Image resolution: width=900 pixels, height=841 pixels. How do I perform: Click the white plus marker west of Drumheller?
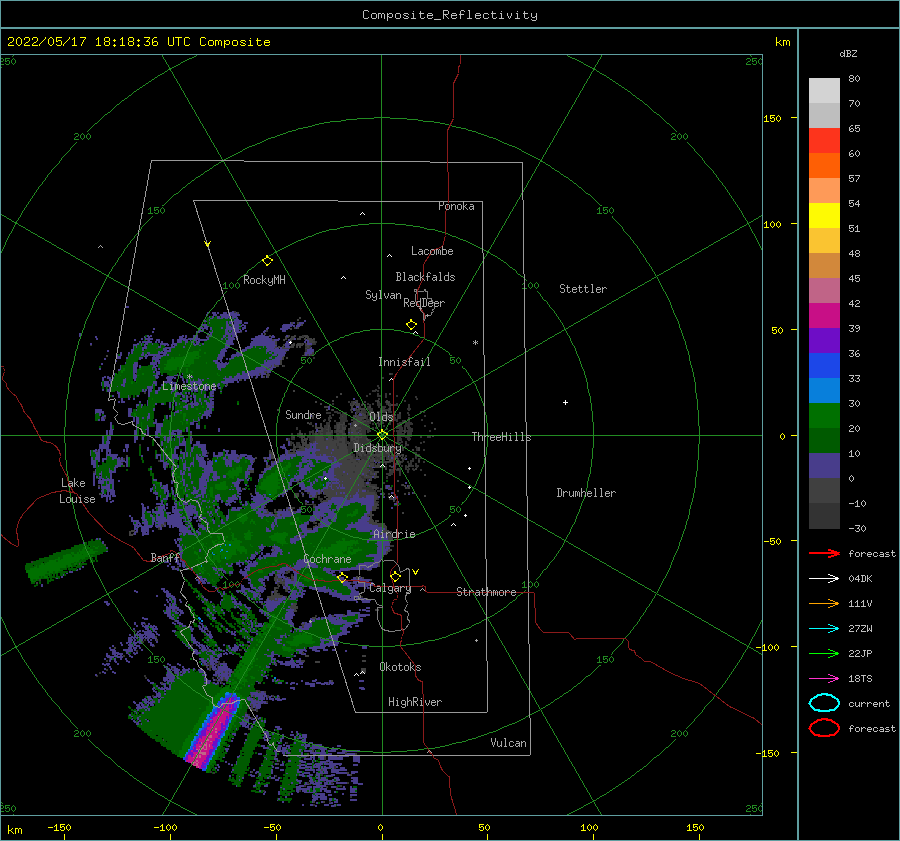click(x=565, y=402)
